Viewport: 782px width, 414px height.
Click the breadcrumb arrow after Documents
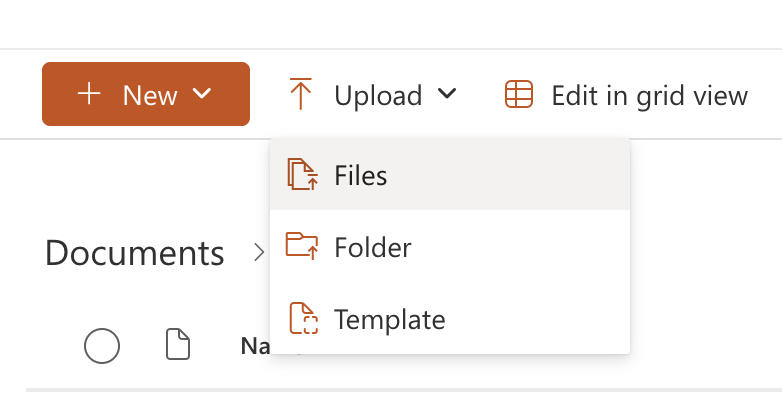[x=258, y=253]
